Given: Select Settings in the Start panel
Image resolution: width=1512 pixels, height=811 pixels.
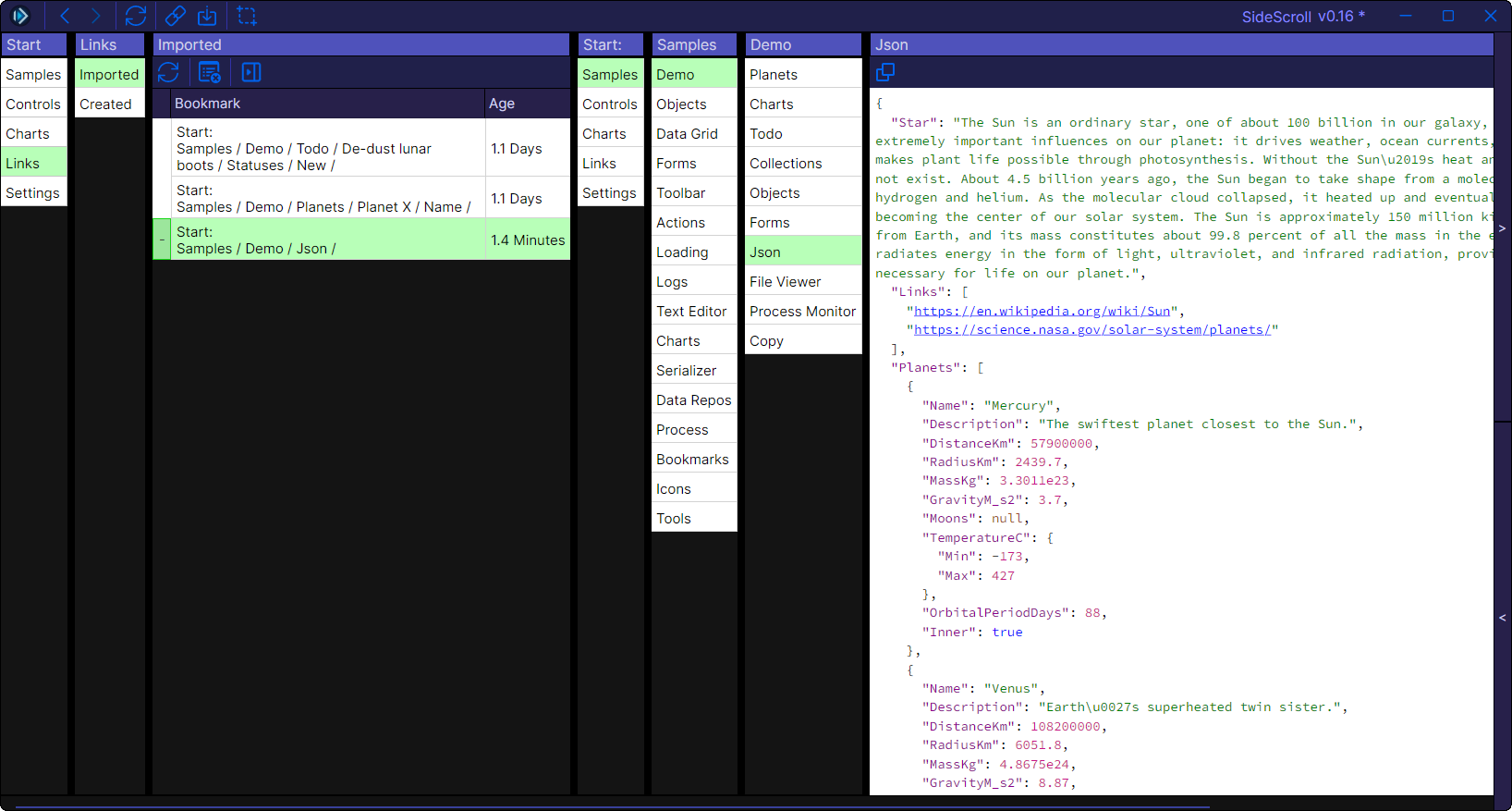Looking at the screenshot, I should click(33, 193).
